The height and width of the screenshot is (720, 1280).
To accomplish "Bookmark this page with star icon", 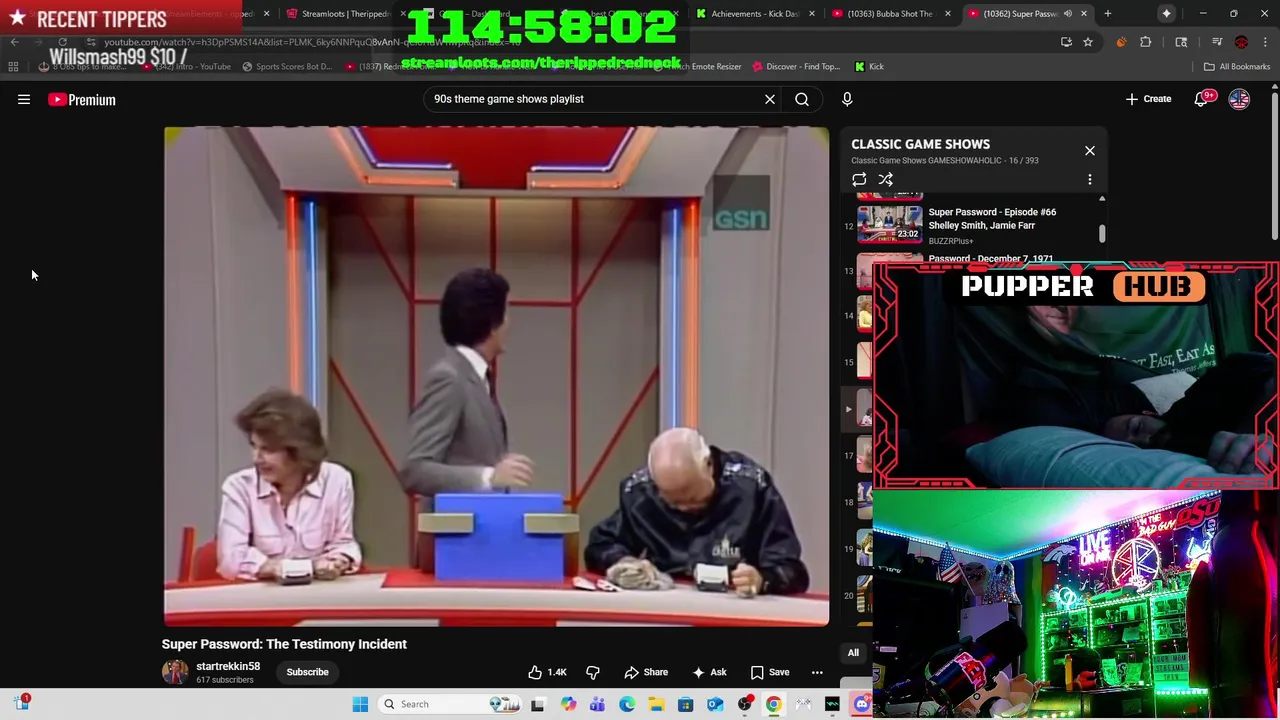I will pyautogui.click(x=1088, y=42).
